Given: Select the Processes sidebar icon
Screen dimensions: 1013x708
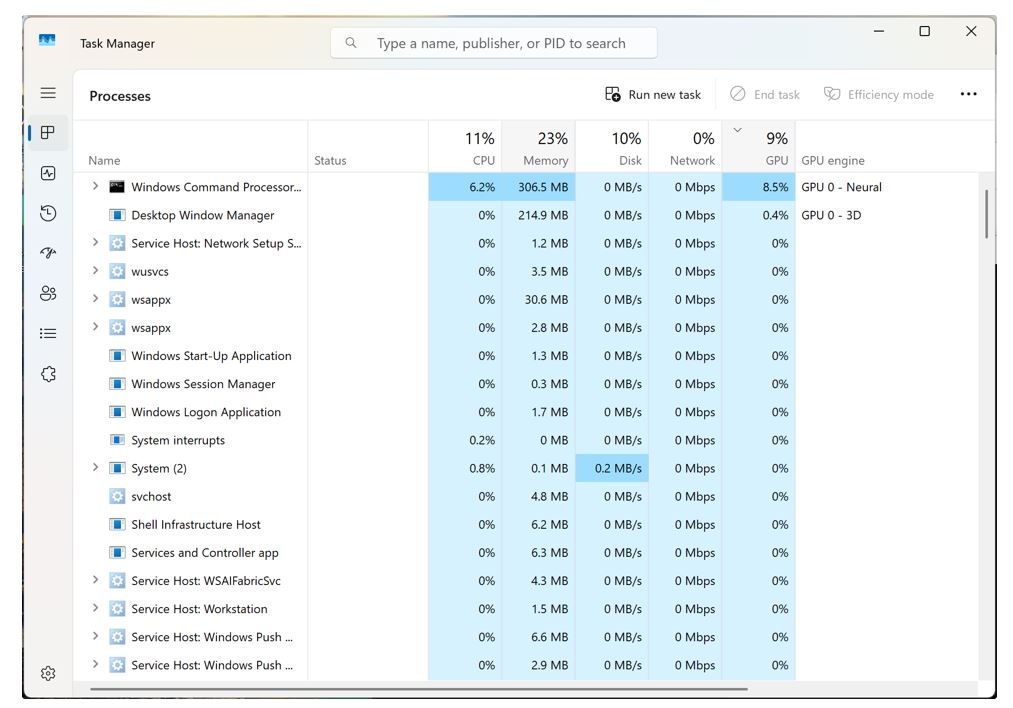Looking at the screenshot, I should (x=48, y=132).
